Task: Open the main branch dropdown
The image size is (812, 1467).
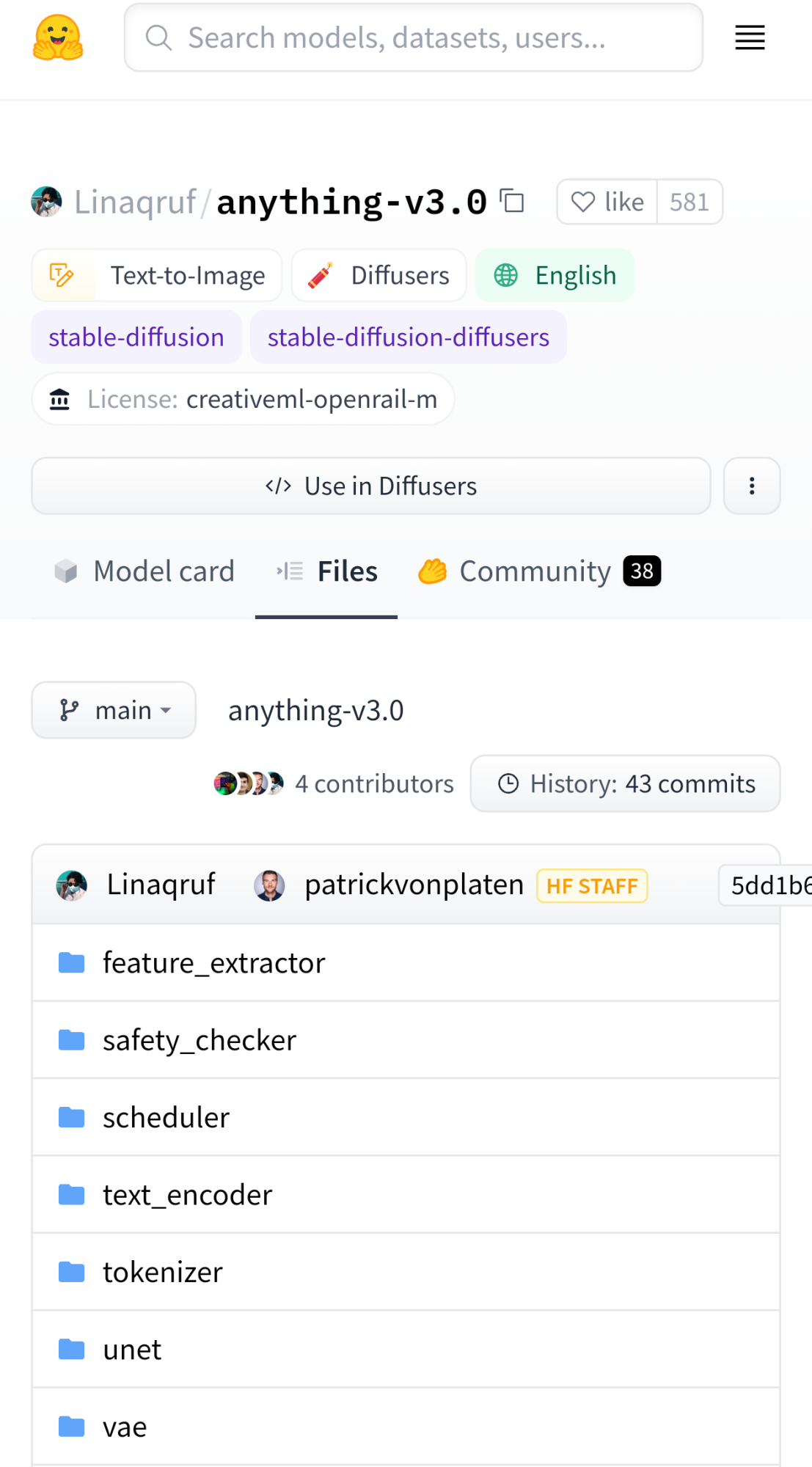Action: pyautogui.click(x=114, y=710)
